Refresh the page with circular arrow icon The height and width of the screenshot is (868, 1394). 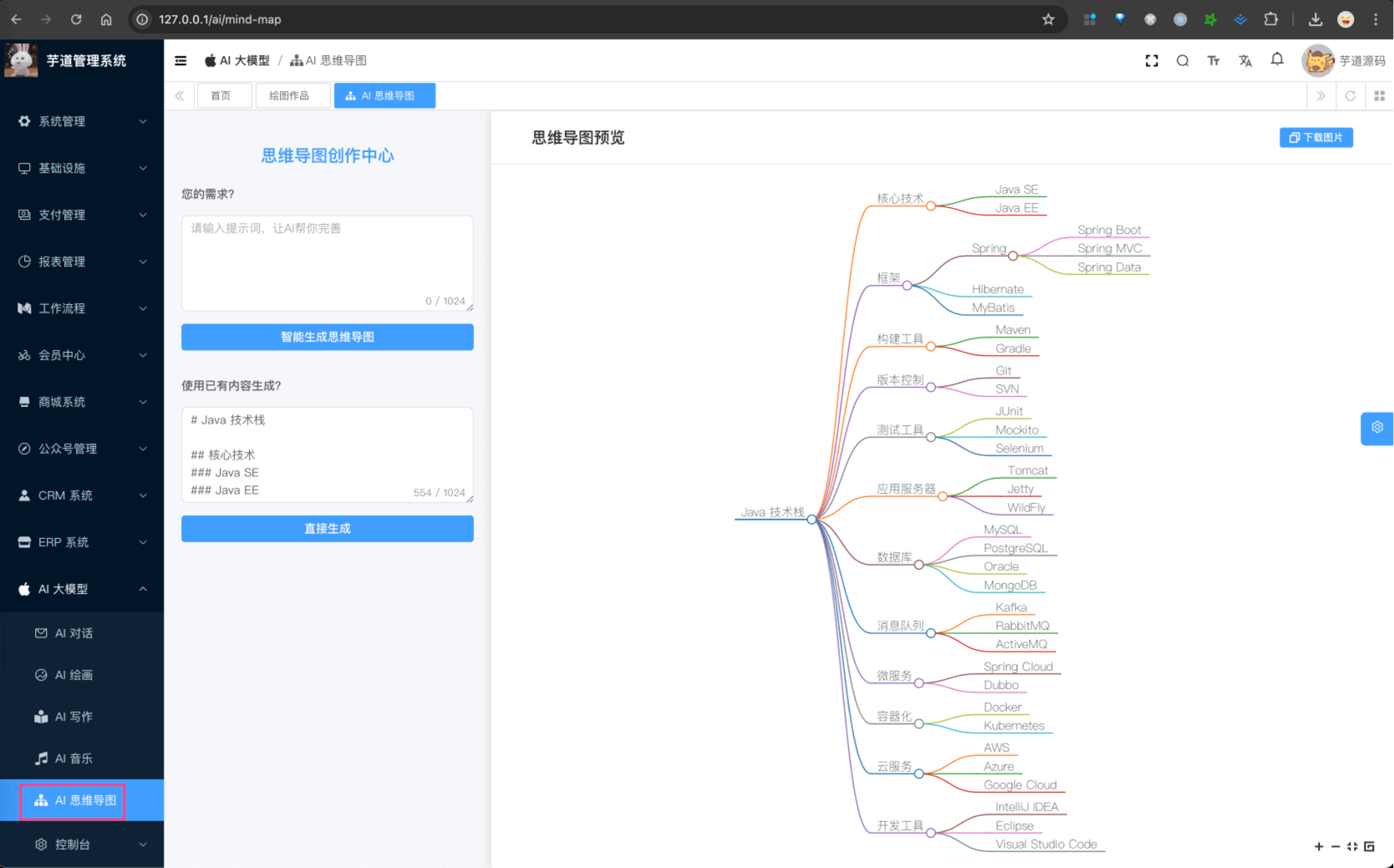click(x=1351, y=95)
